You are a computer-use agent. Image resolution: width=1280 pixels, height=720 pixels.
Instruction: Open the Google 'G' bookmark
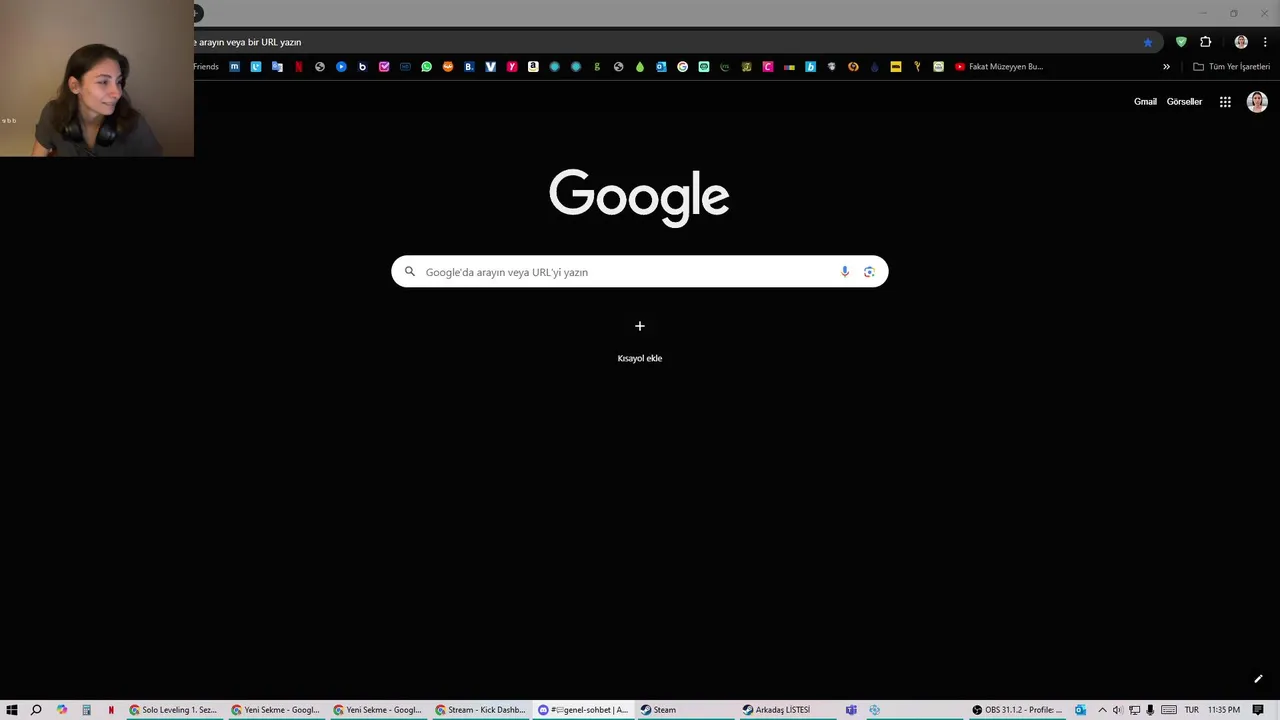682,67
